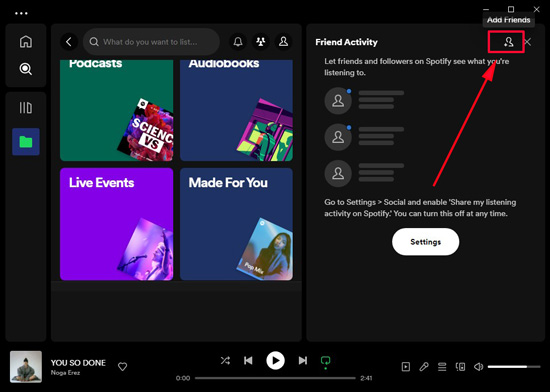This screenshot has width=550, height=392.
Task: Toggle shuffle playback
Action: click(225, 360)
